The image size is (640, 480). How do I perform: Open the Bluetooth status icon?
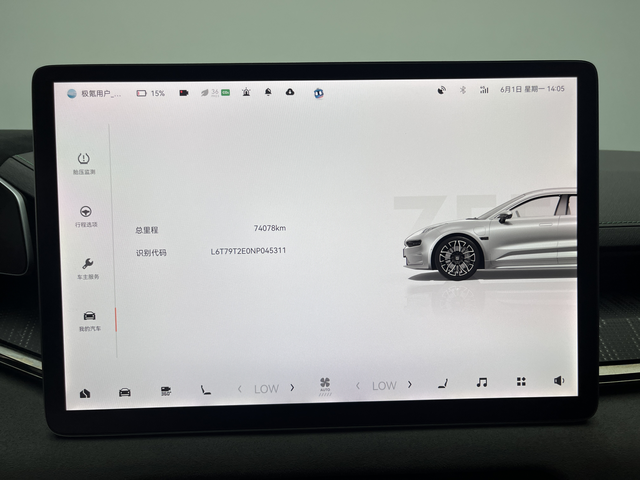click(x=462, y=90)
